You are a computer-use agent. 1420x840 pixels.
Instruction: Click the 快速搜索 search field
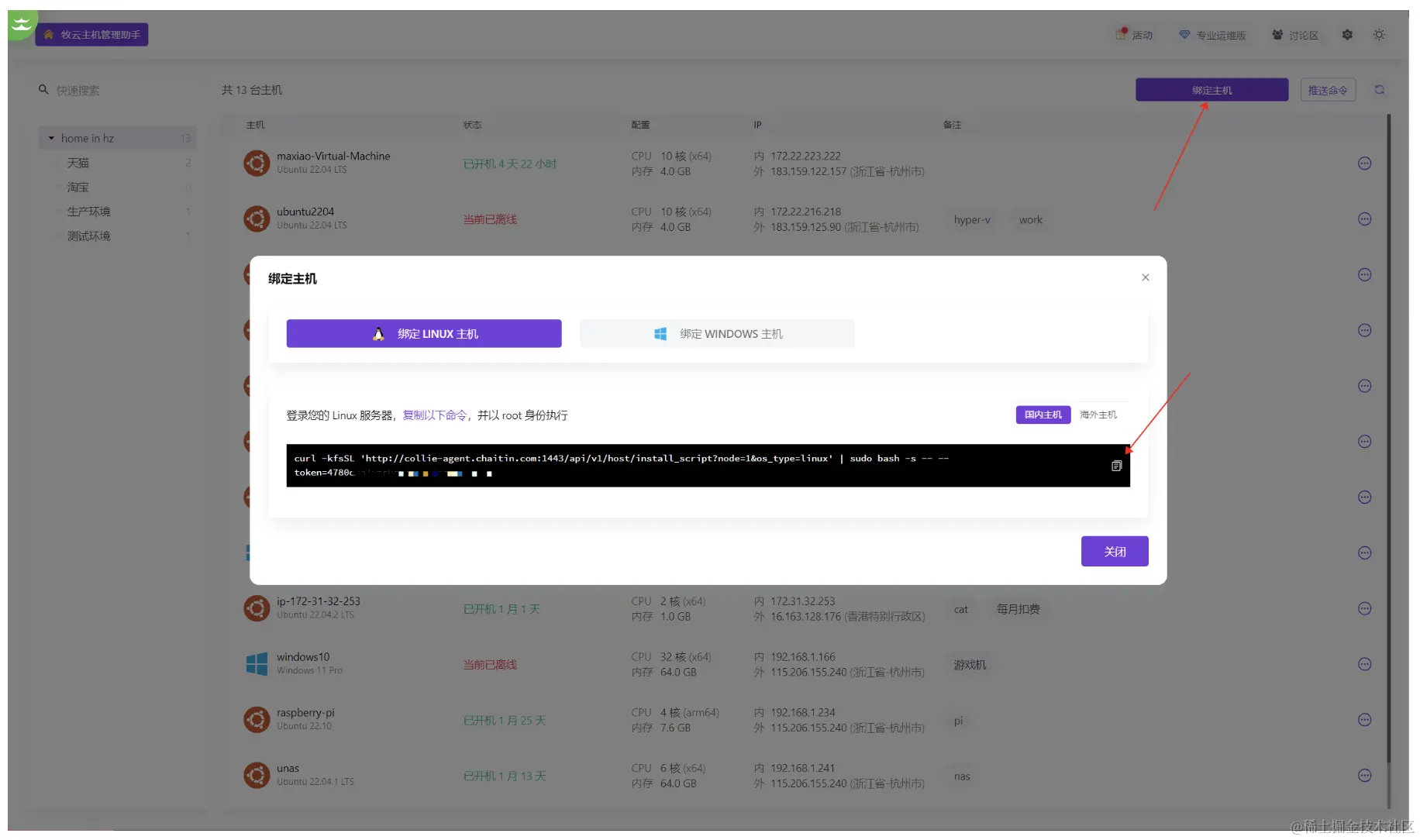(x=116, y=90)
